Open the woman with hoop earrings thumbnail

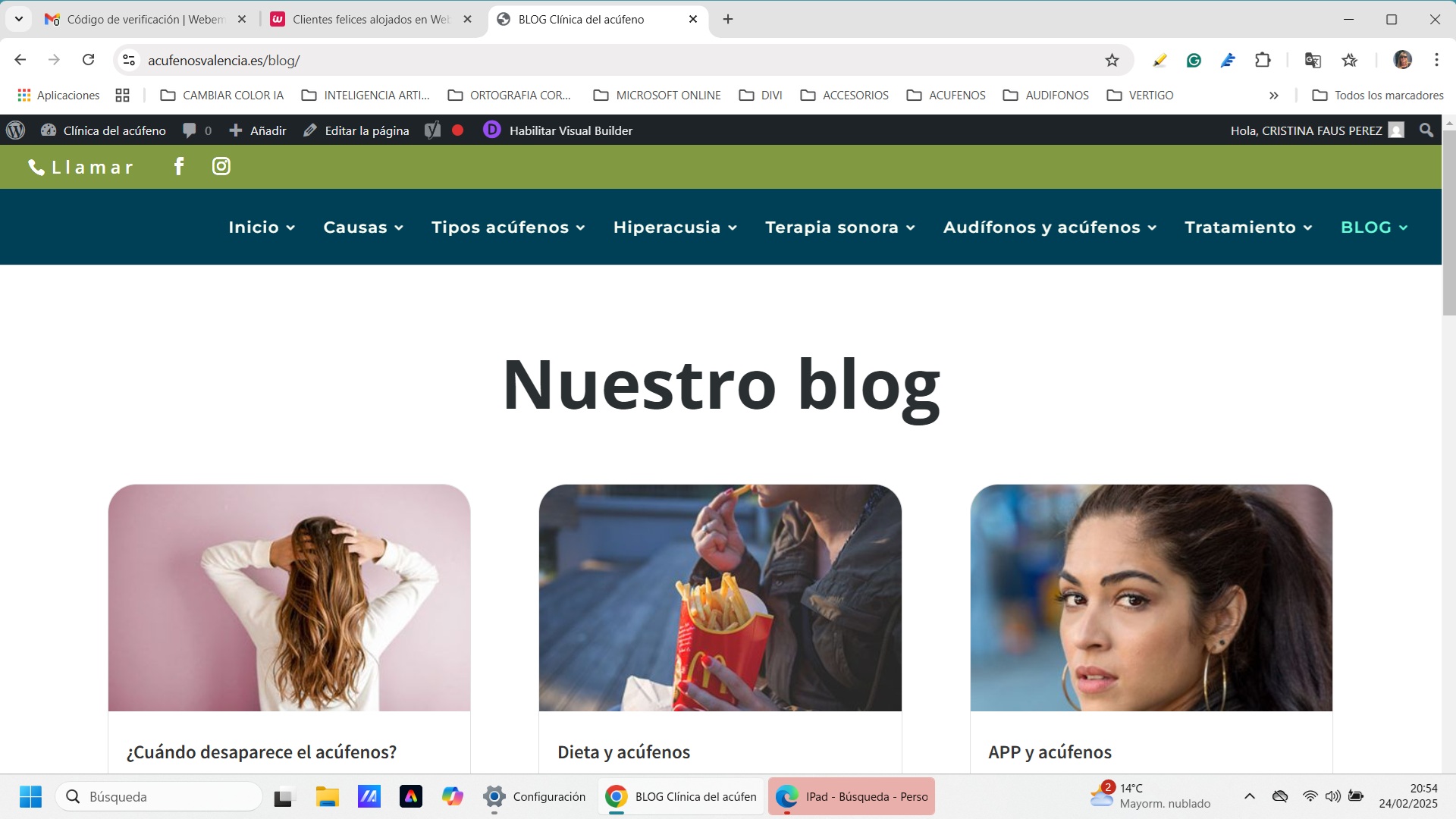[x=1151, y=598]
